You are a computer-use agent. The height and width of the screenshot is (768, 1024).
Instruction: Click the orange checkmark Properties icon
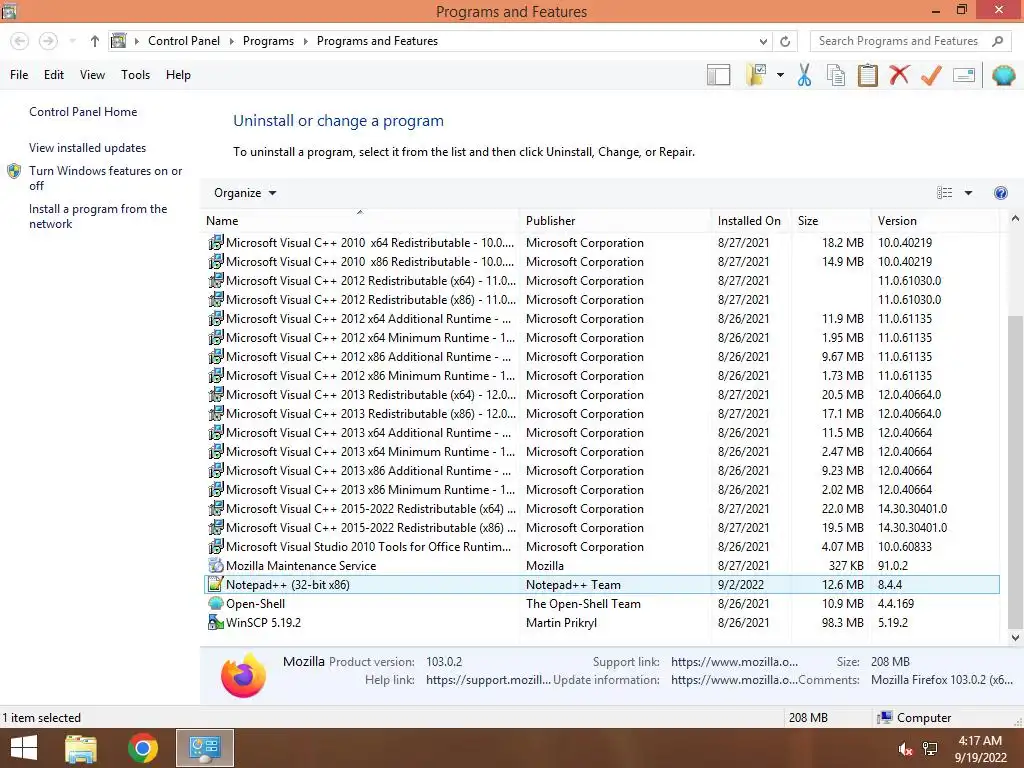[931, 75]
